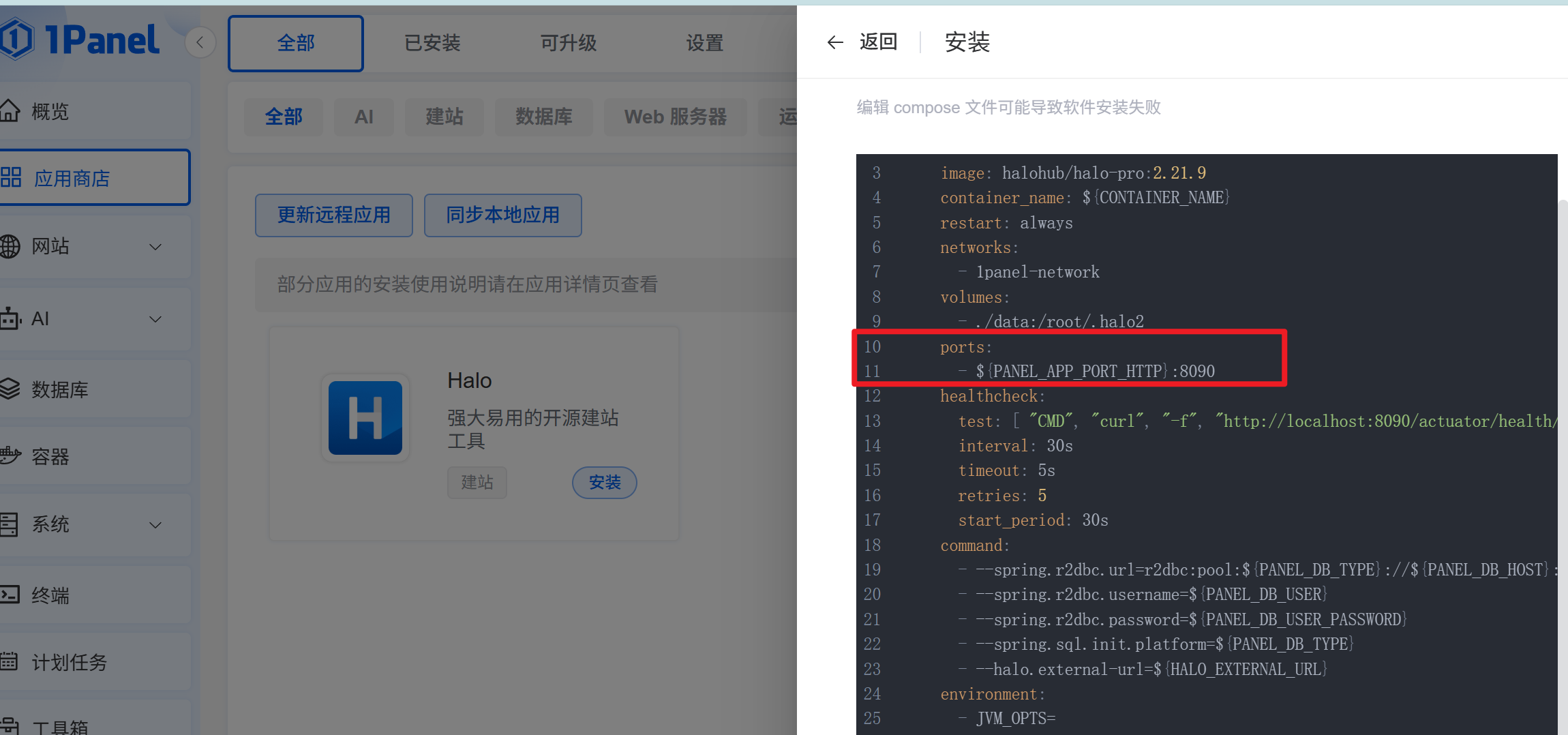Open 应用商店 in the sidebar
1568x735 pixels.
95,177
